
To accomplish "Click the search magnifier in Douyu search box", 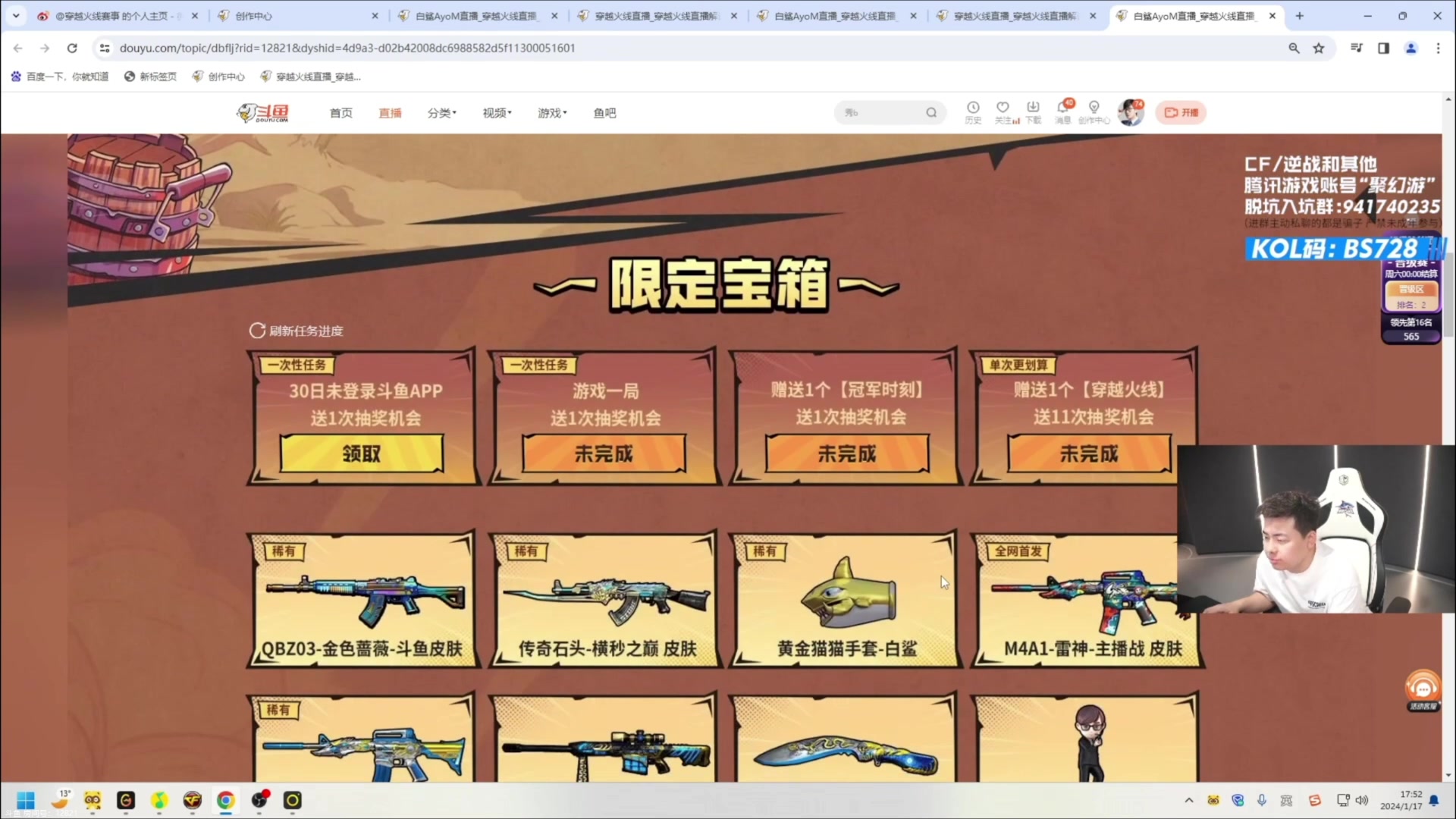I will 931,113.
